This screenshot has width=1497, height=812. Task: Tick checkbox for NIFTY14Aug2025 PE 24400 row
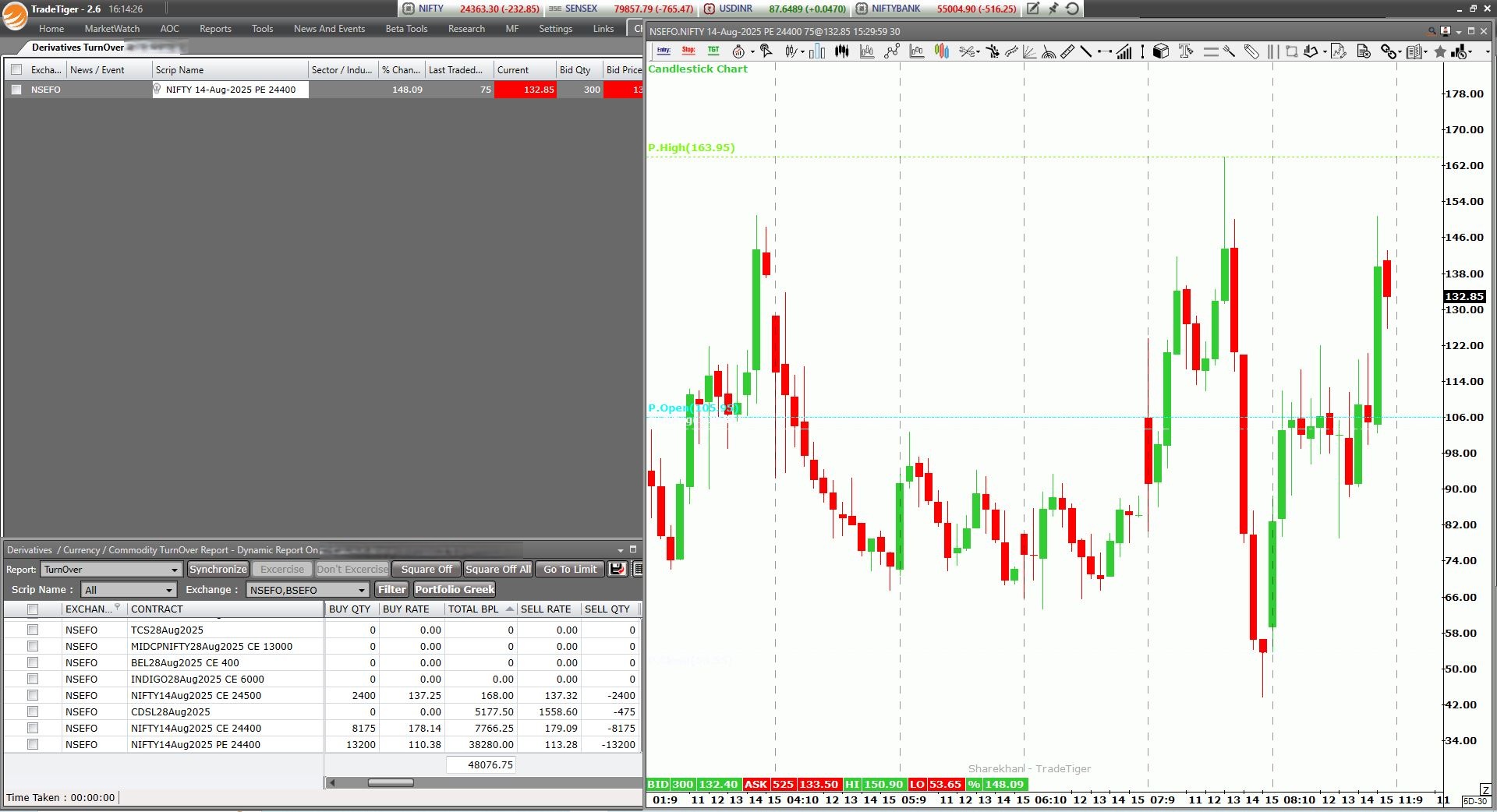[x=33, y=744]
